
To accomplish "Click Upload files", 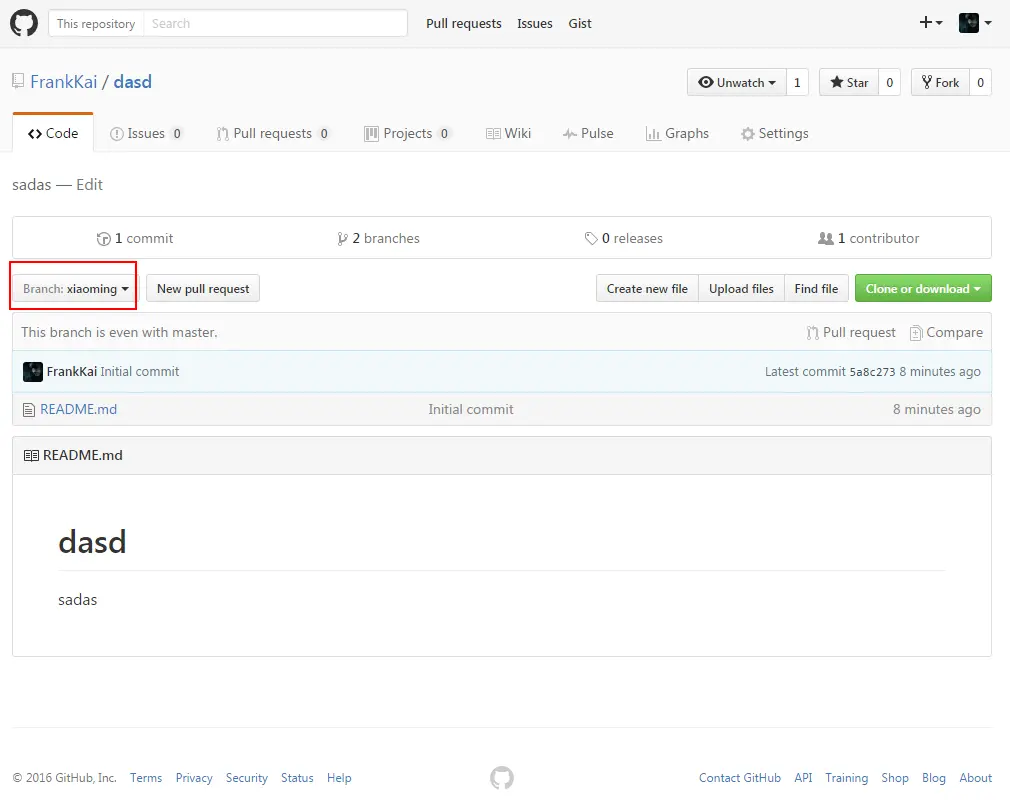I will [x=741, y=288].
